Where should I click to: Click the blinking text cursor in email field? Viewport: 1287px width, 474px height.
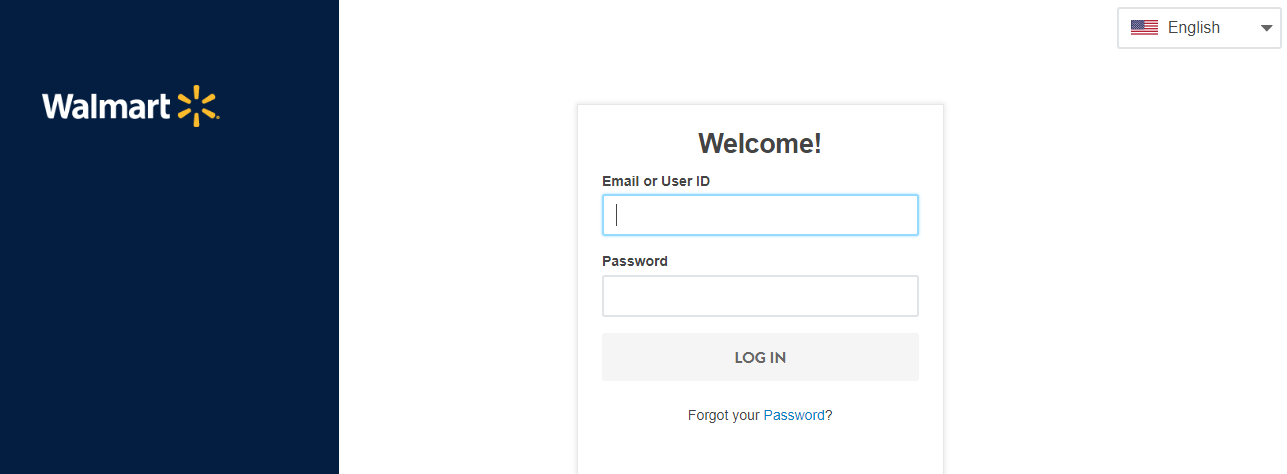[x=617, y=215]
